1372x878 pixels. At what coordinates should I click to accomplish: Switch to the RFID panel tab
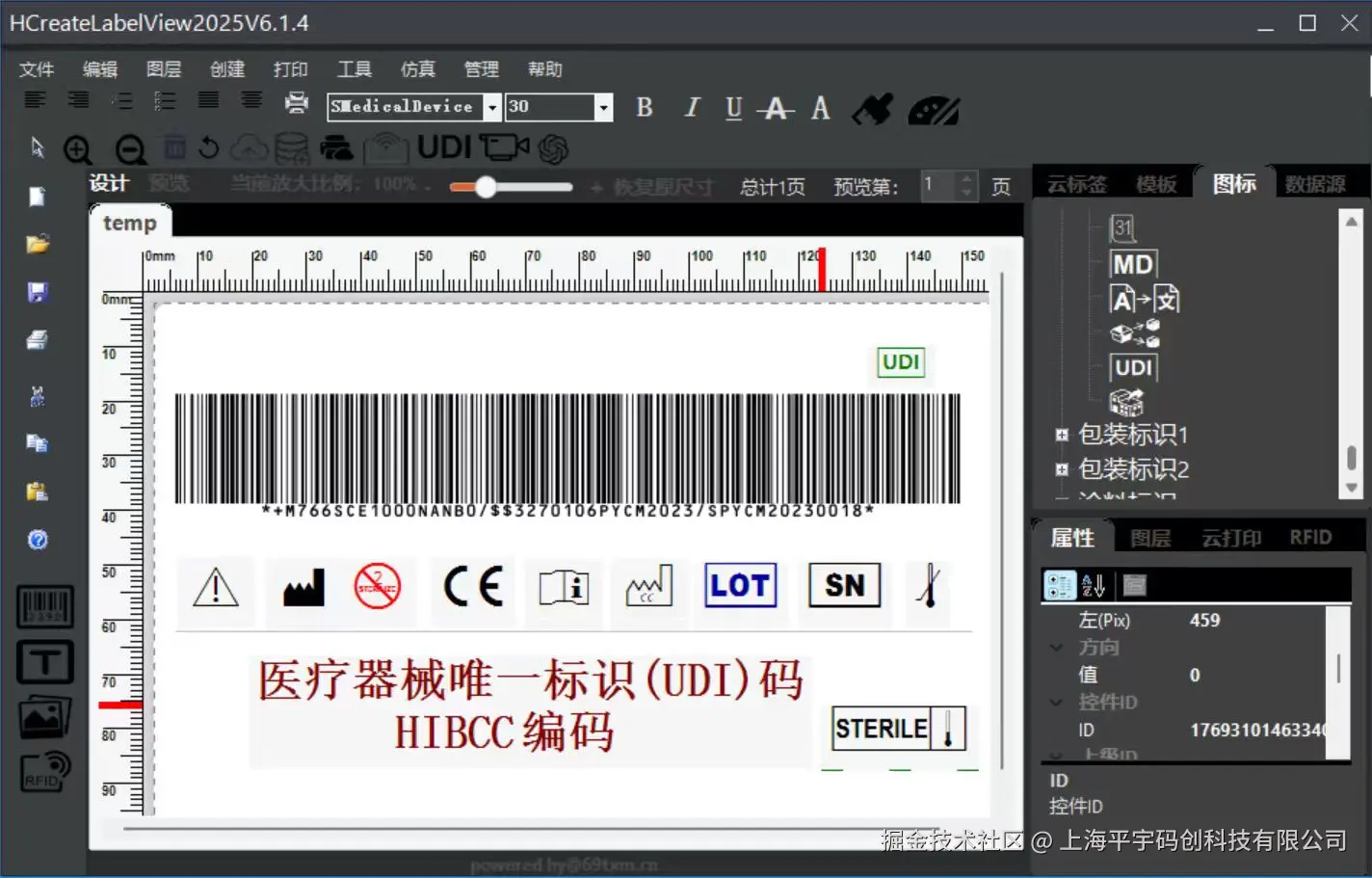click(1311, 537)
